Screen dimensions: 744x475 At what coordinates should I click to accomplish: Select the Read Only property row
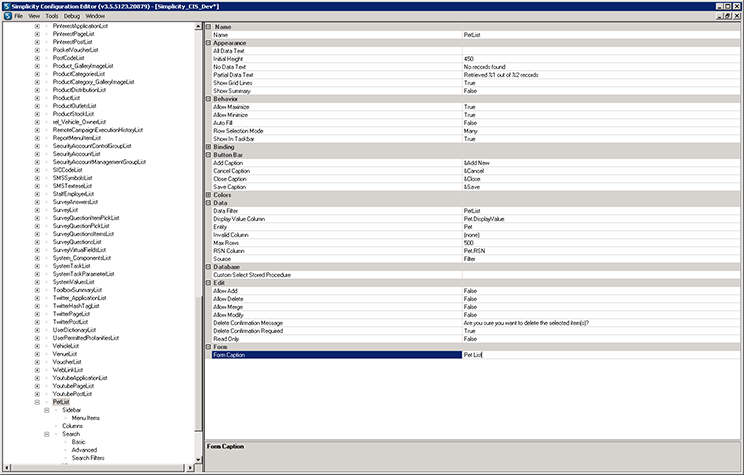point(476,339)
